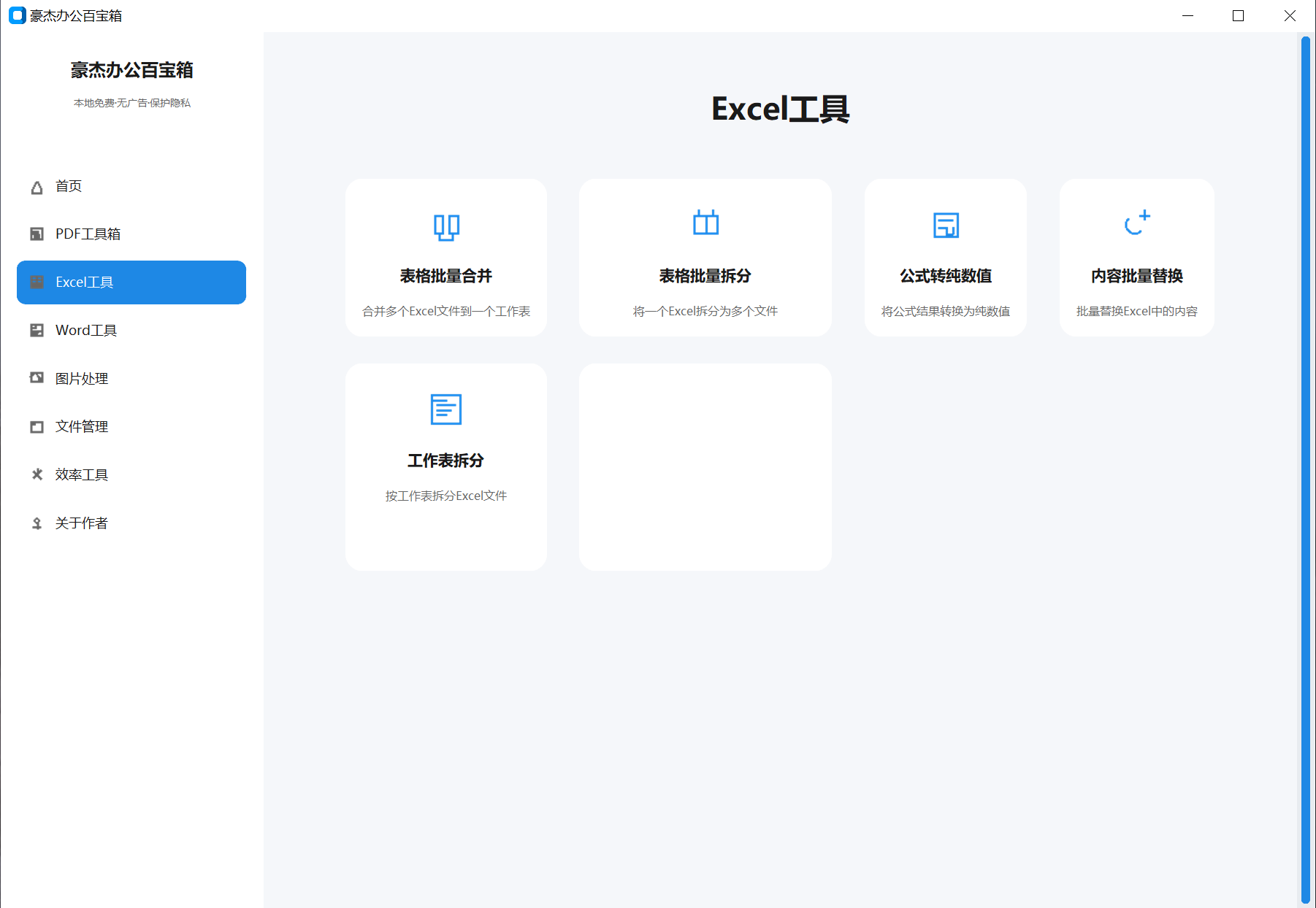Click the 工作表拆分 sheet icon
Image resolution: width=1316 pixels, height=908 pixels.
[446, 409]
